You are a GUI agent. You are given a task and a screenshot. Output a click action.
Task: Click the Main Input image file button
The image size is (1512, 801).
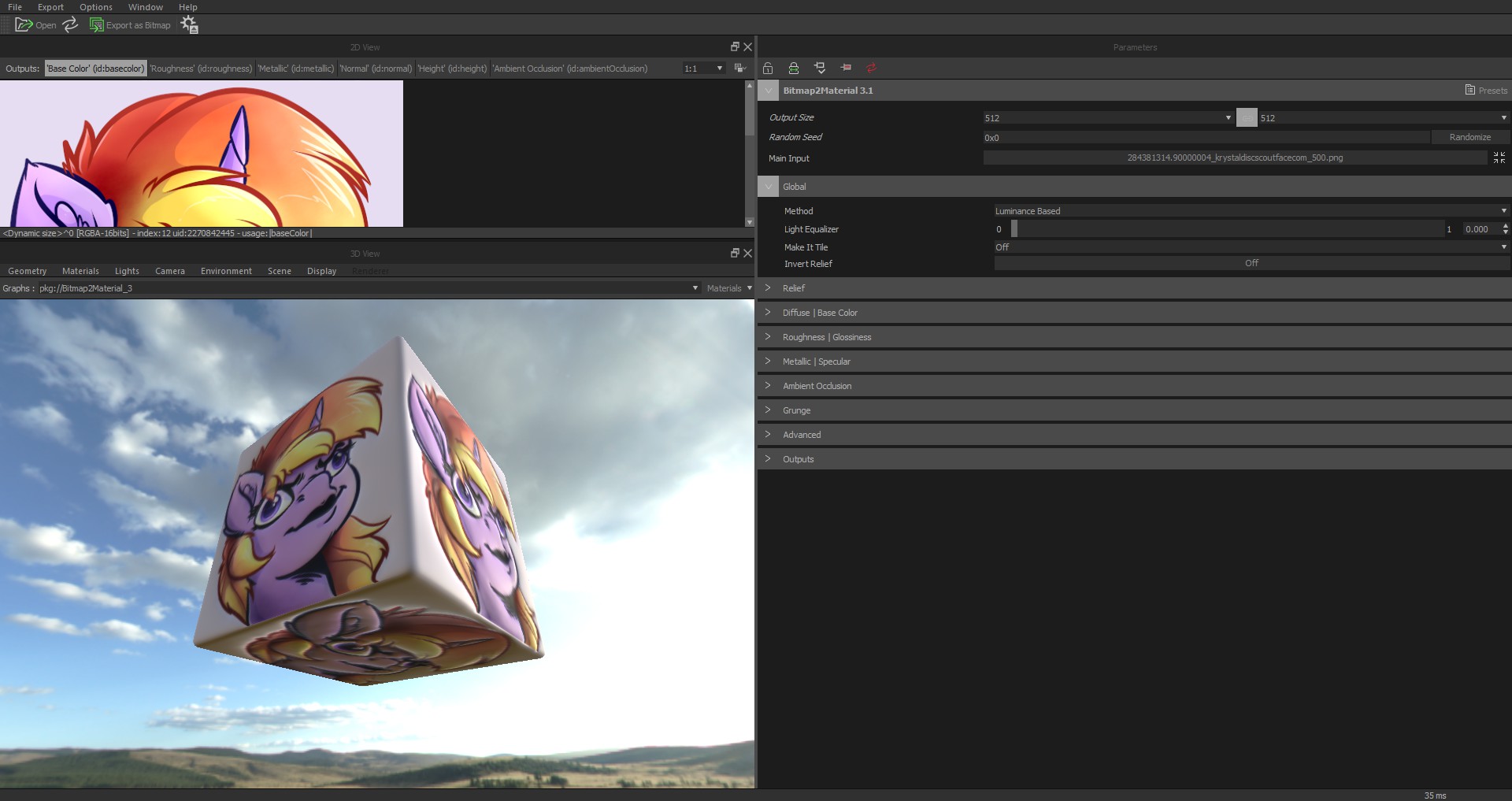[x=1235, y=158]
